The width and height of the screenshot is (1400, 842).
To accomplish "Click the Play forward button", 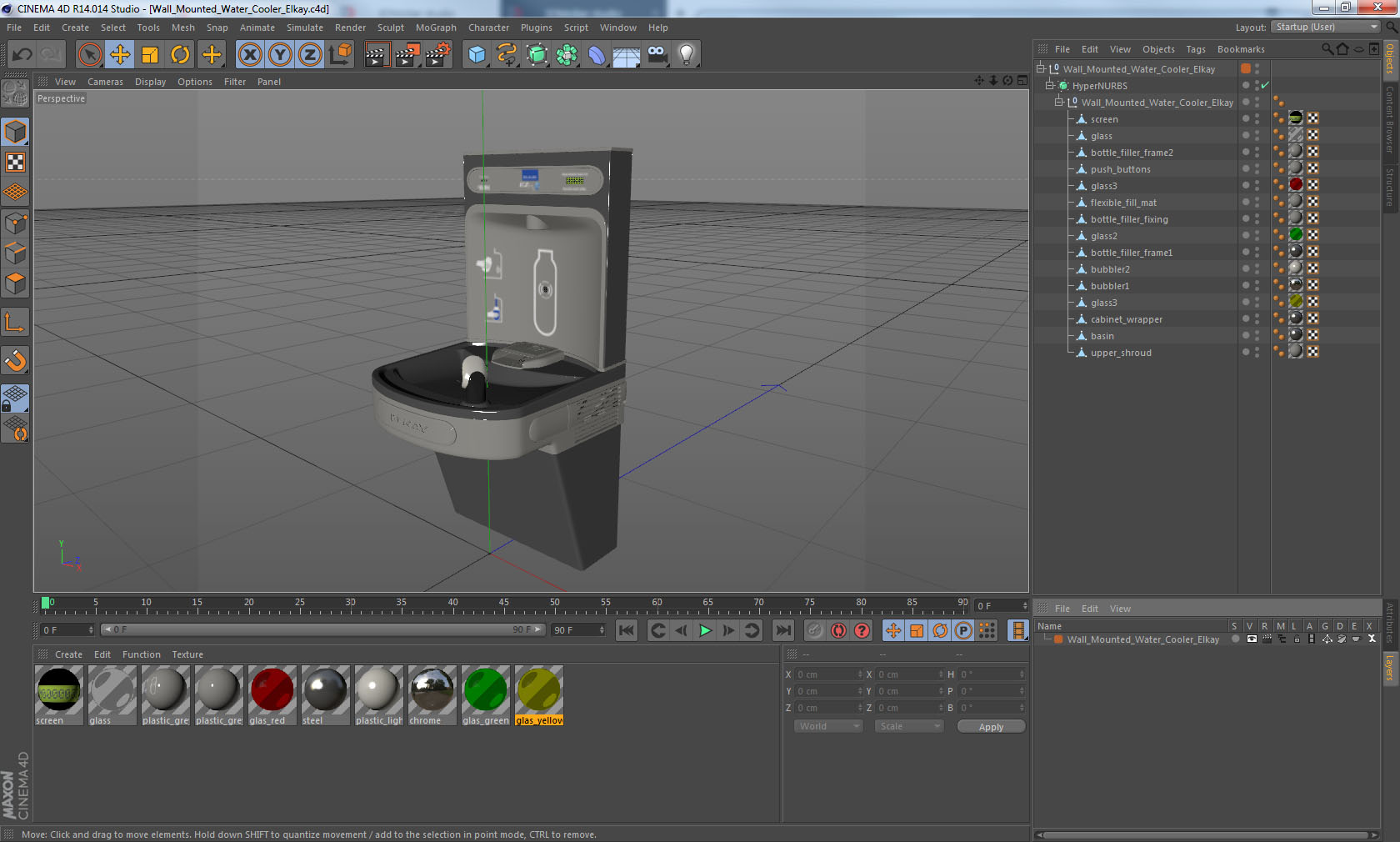I will [x=705, y=630].
